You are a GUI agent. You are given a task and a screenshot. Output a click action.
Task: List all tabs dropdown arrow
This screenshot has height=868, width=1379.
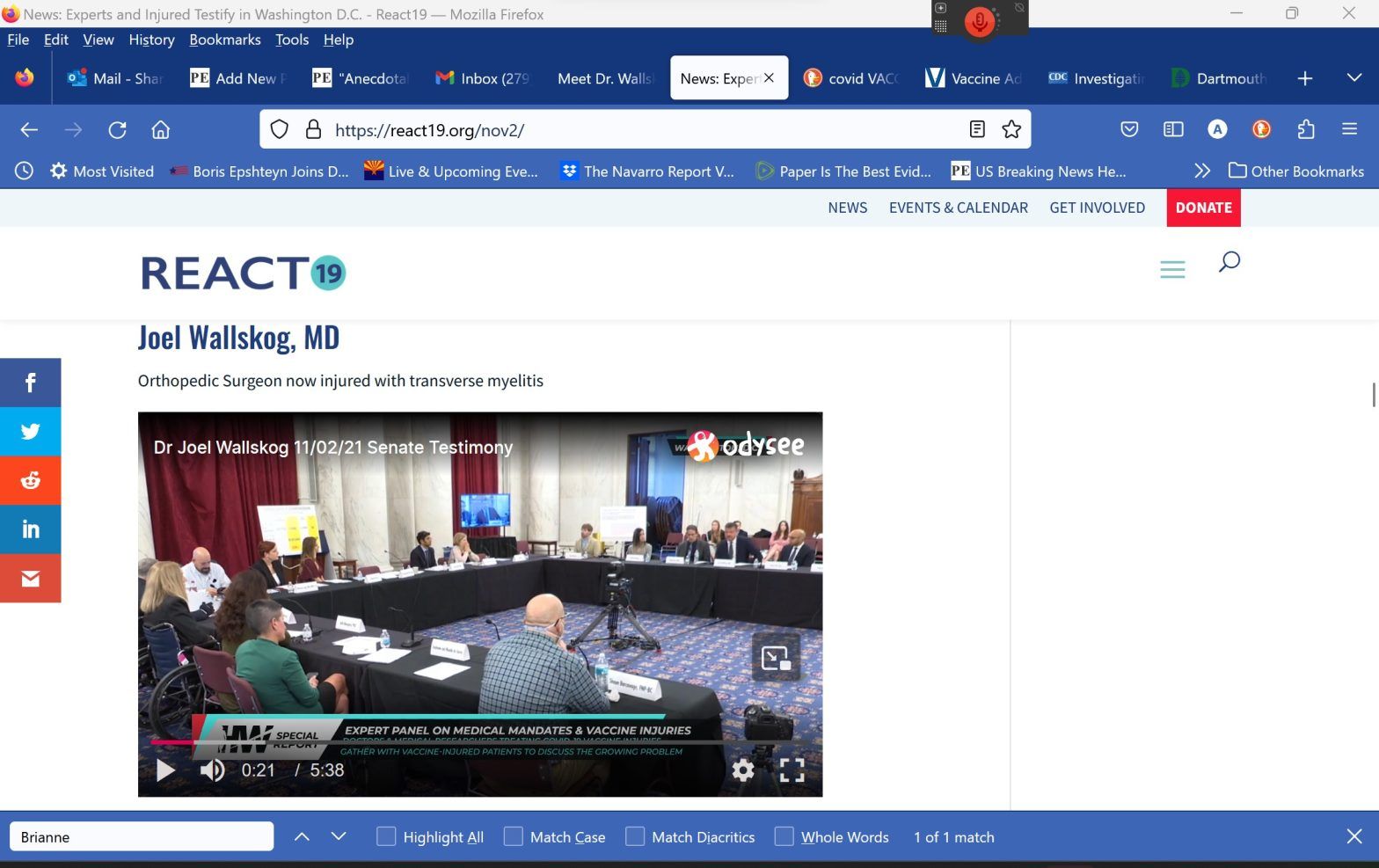click(x=1354, y=77)
